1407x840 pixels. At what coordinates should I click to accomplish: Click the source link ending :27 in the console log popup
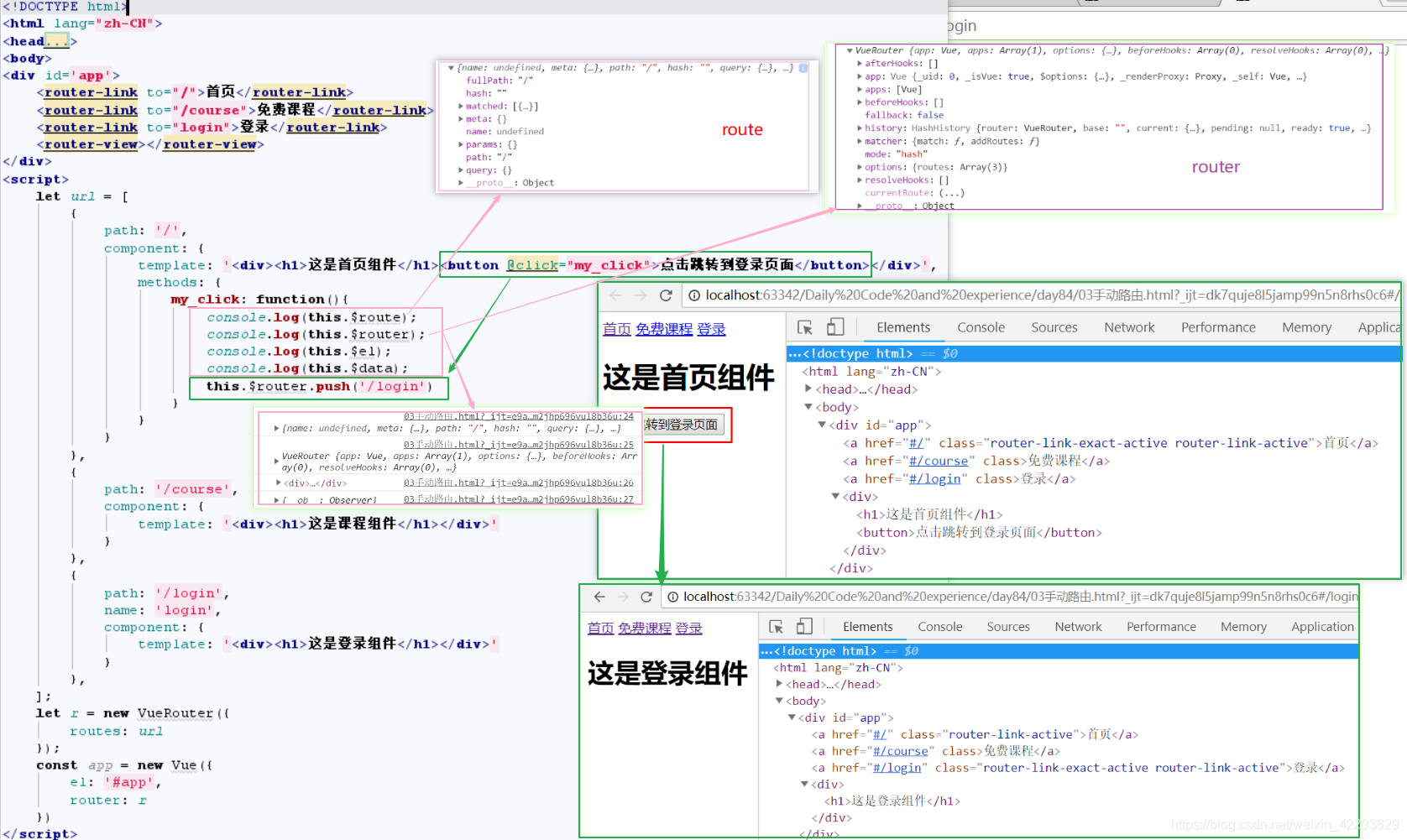(519, 499)
